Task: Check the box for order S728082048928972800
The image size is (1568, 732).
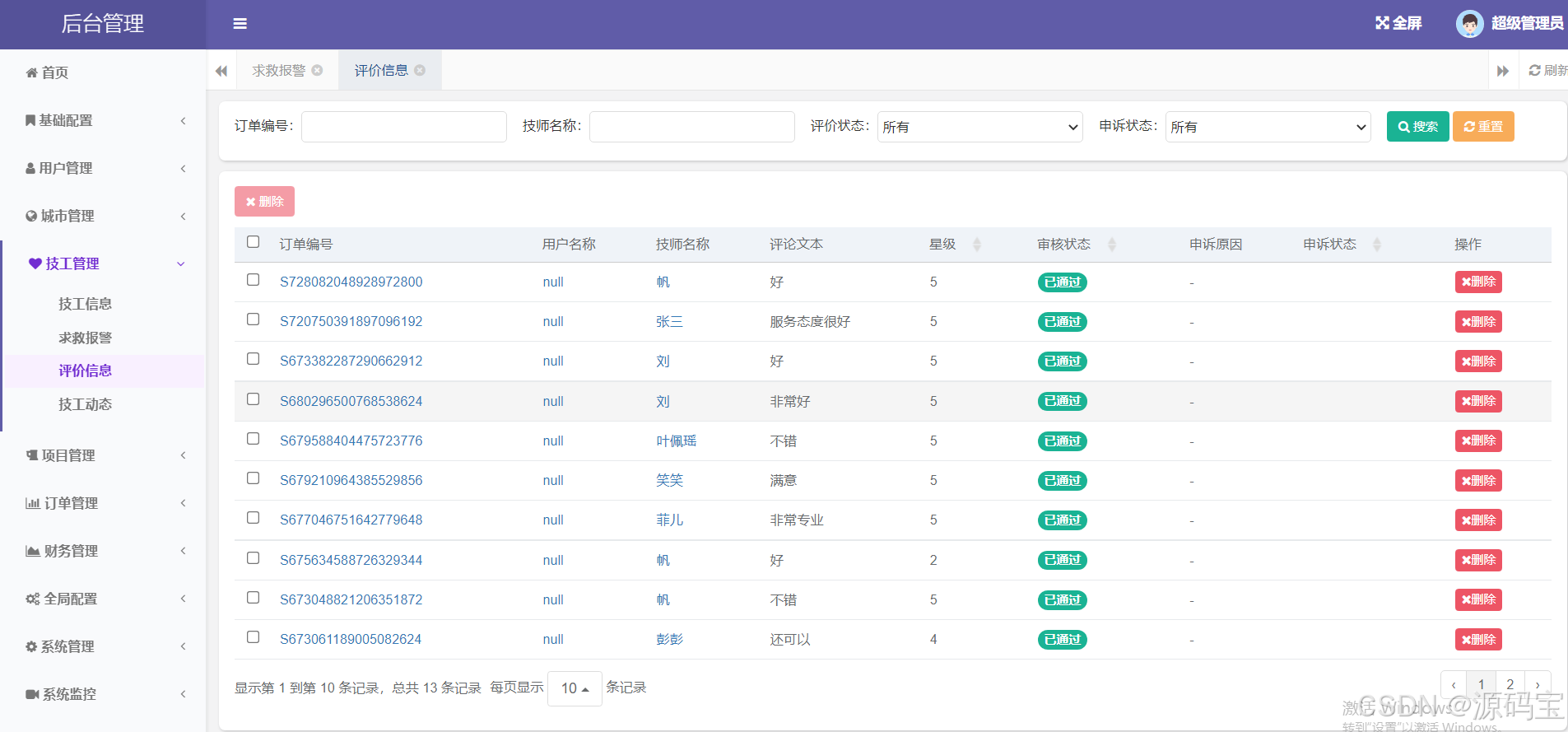Action: pos(254,280)
